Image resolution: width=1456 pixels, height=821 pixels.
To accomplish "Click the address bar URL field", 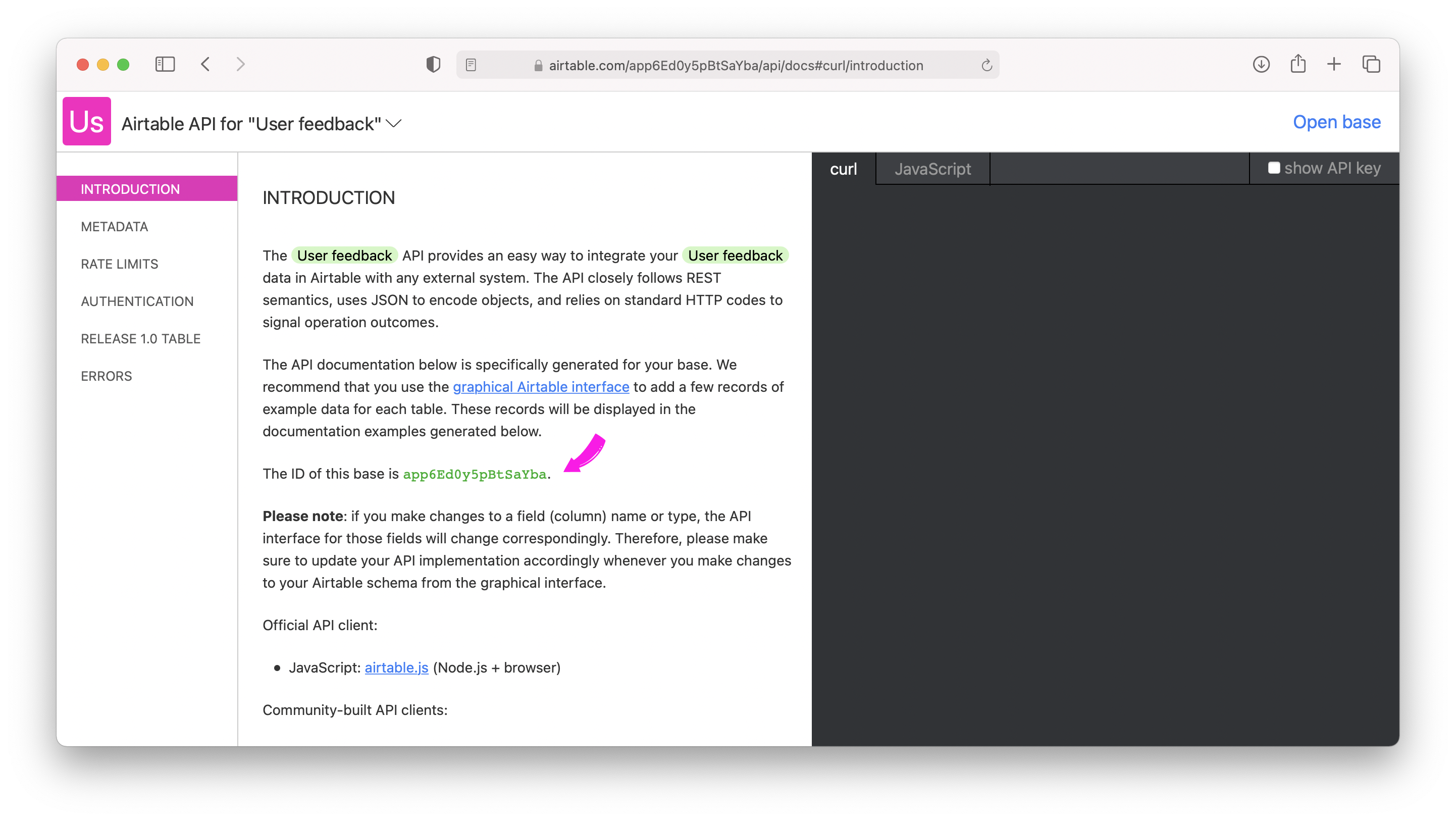I will (x=728, y=65).
